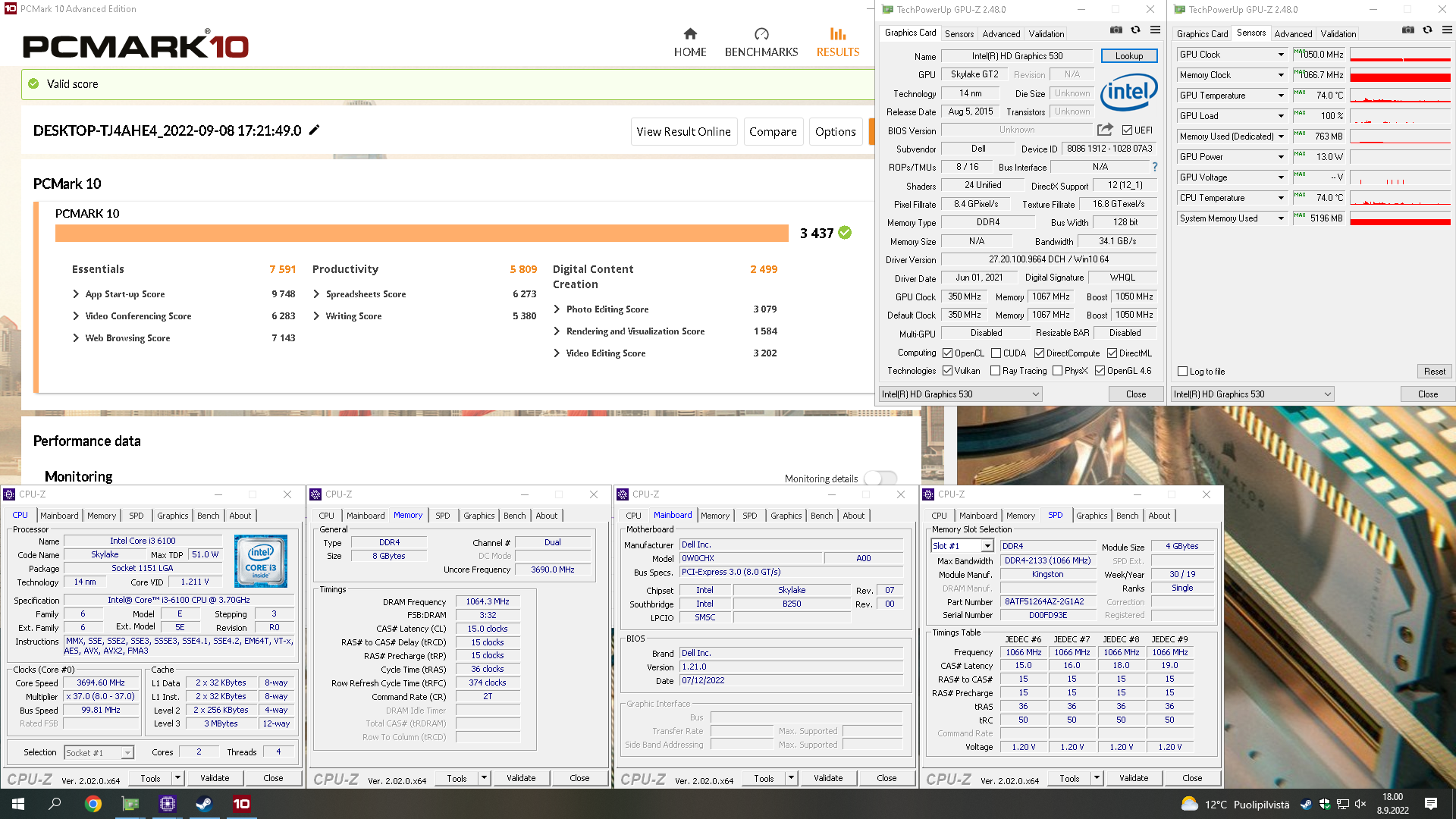Toggle Vulkan checkbox
This screenshot has height=819, width=1456.
pos(947,371)
